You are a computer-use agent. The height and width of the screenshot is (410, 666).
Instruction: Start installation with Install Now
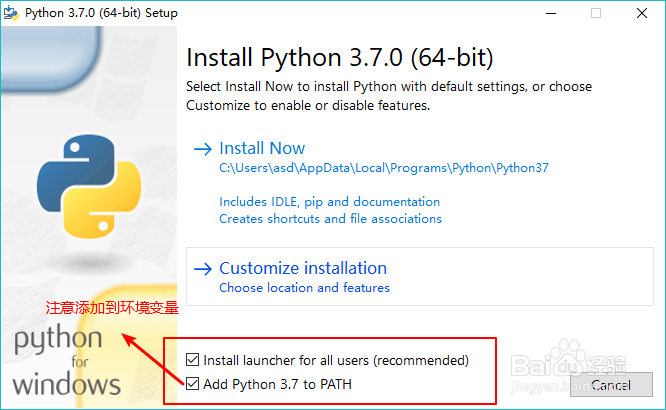[262, 148]
